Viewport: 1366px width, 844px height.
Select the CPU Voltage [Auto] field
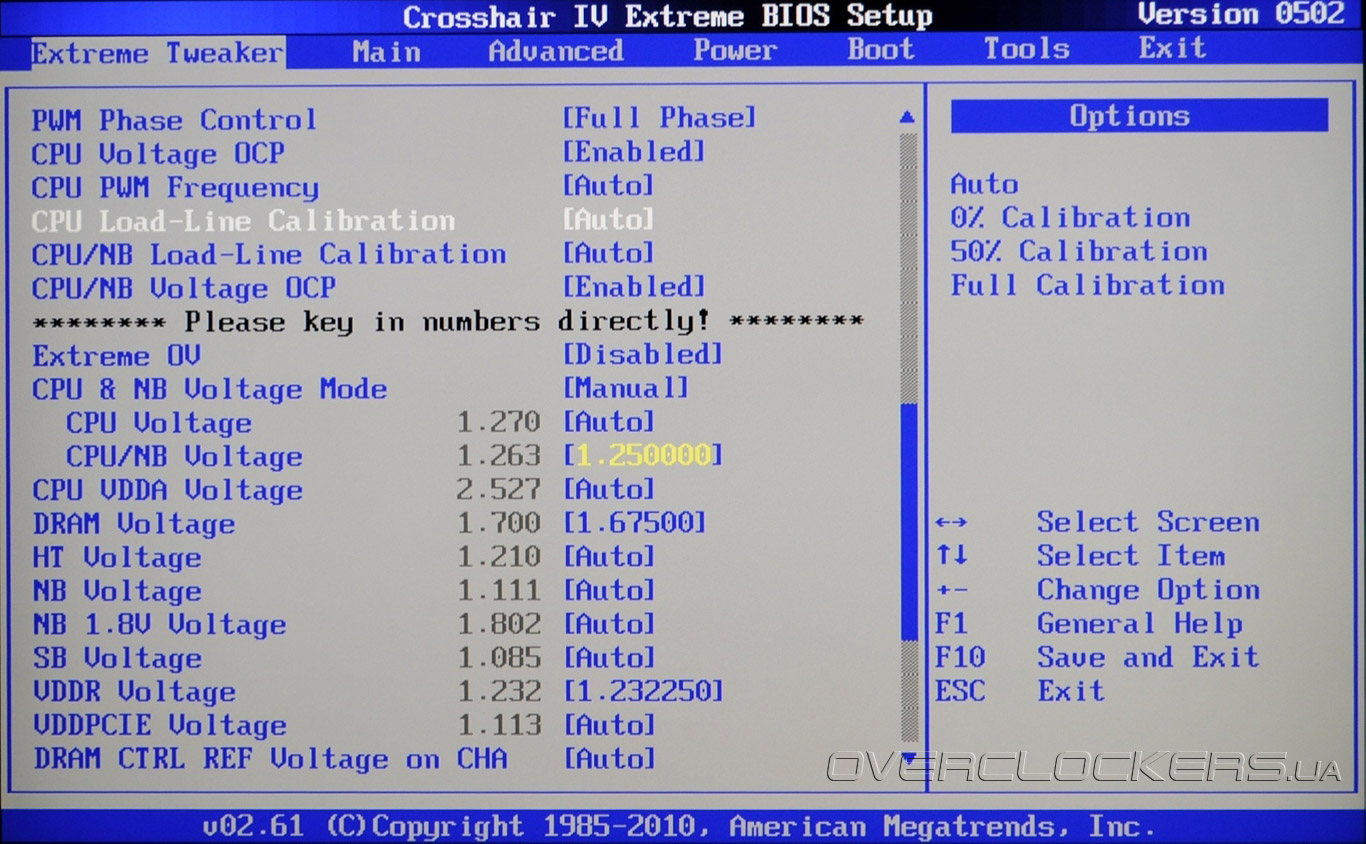click(x=608, y=422)
